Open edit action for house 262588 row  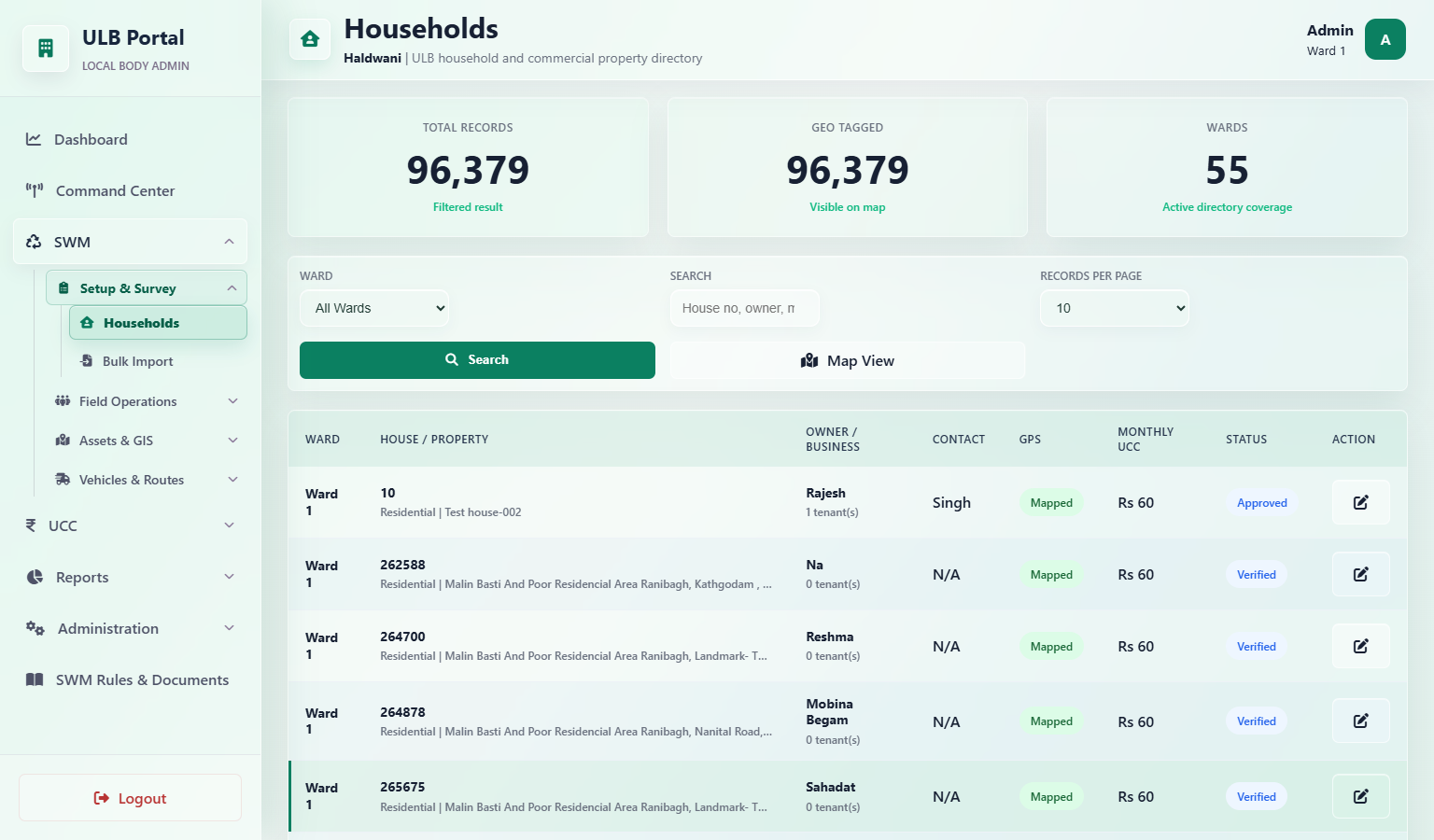coord(1361,574)
